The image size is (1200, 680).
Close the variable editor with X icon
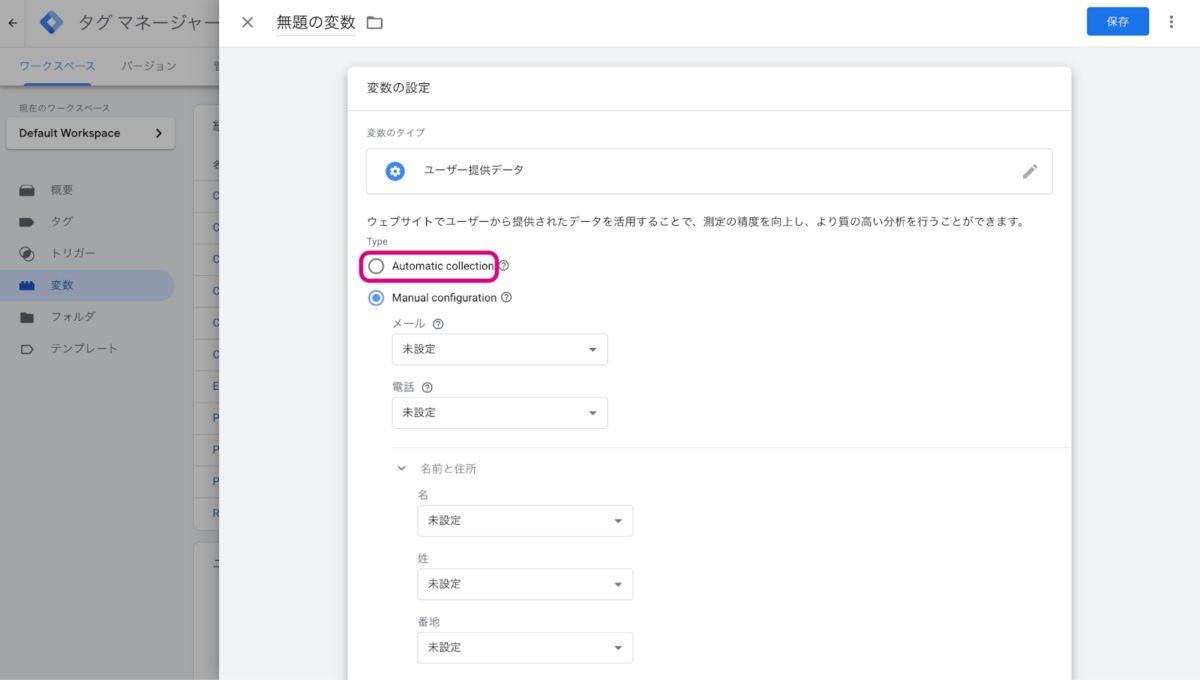click(248, 22)
